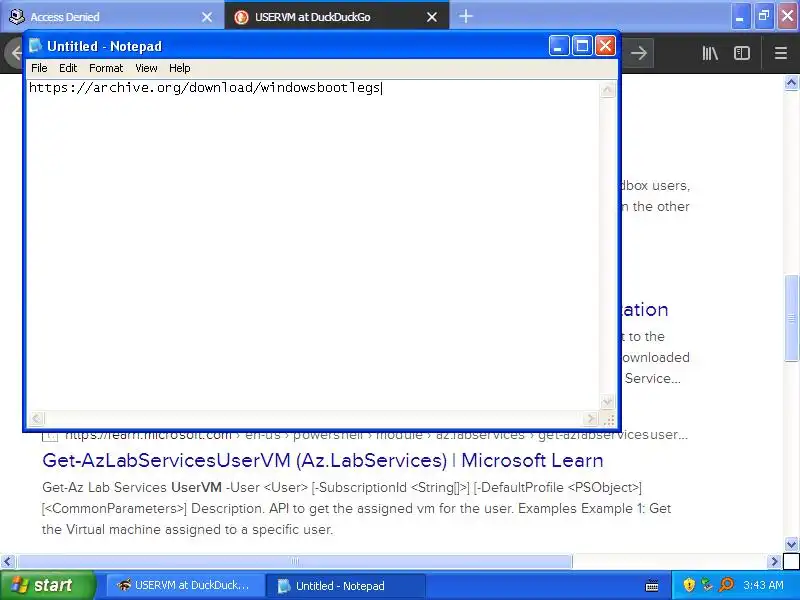This screenshot has width=800, height=600.
Task: Click the partially visible 'ation' result link
Action: (645, 310)
